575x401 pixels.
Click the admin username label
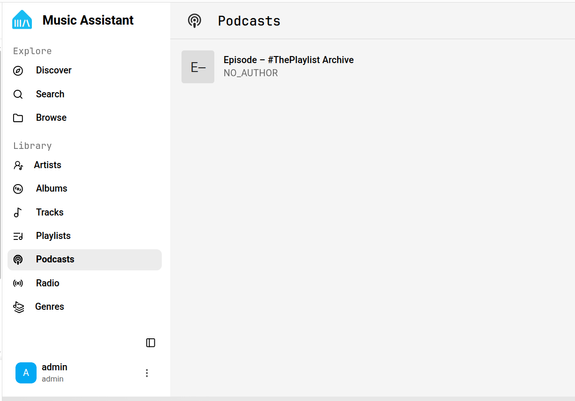(x=54, y=367)
